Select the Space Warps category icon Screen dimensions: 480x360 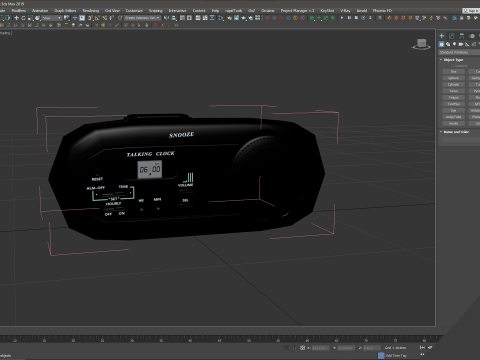point(474,44)
